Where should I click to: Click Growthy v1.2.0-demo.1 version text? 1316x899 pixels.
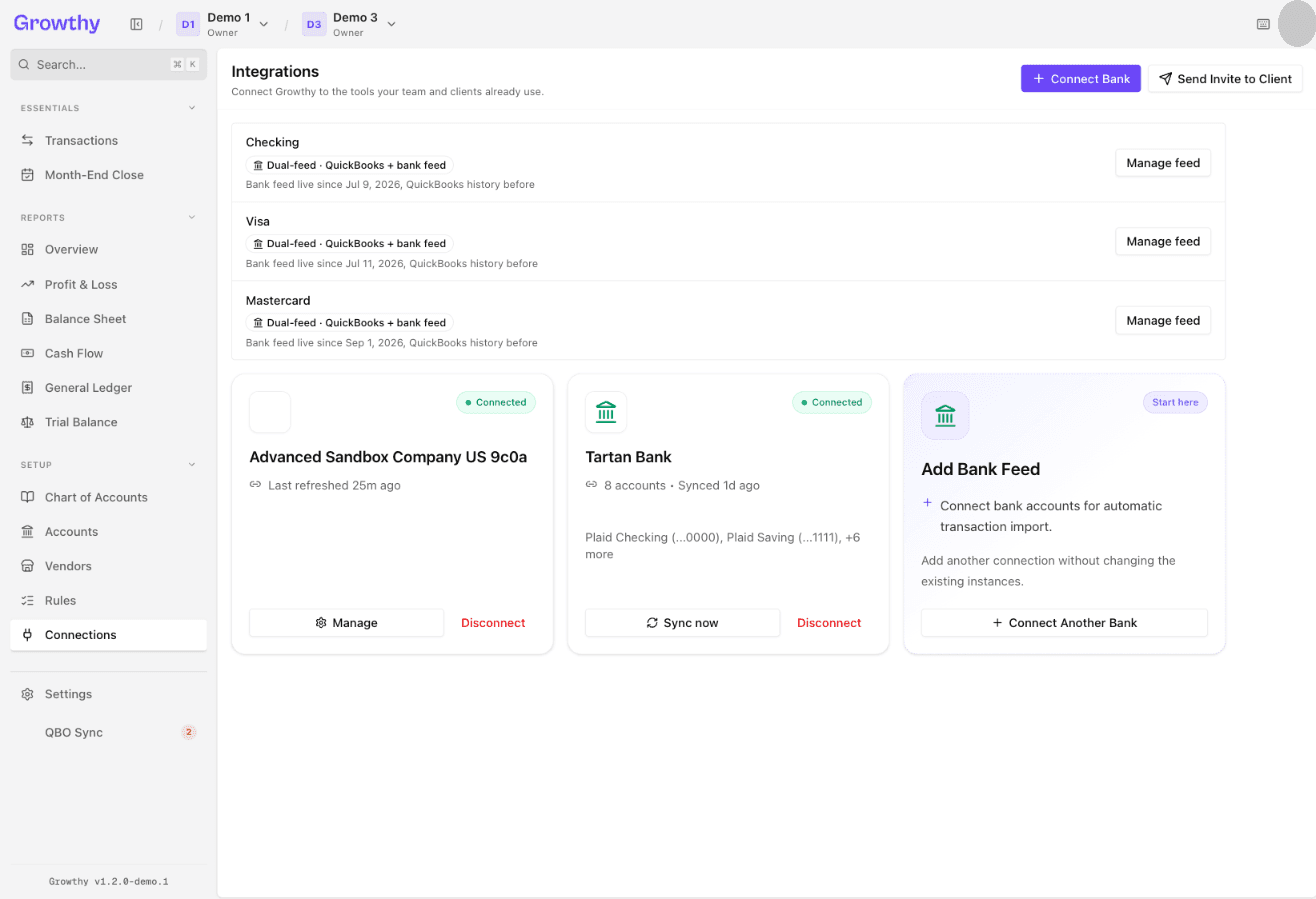point(108,882)
